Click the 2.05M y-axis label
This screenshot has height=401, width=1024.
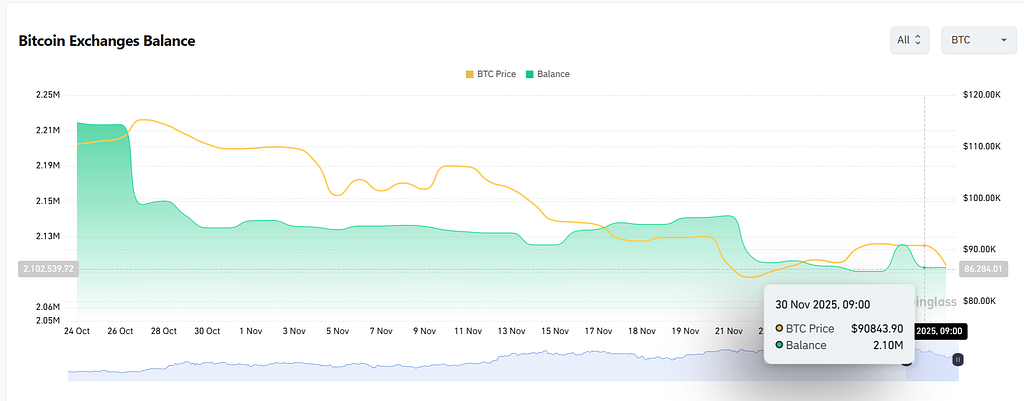tap(48, 320)
